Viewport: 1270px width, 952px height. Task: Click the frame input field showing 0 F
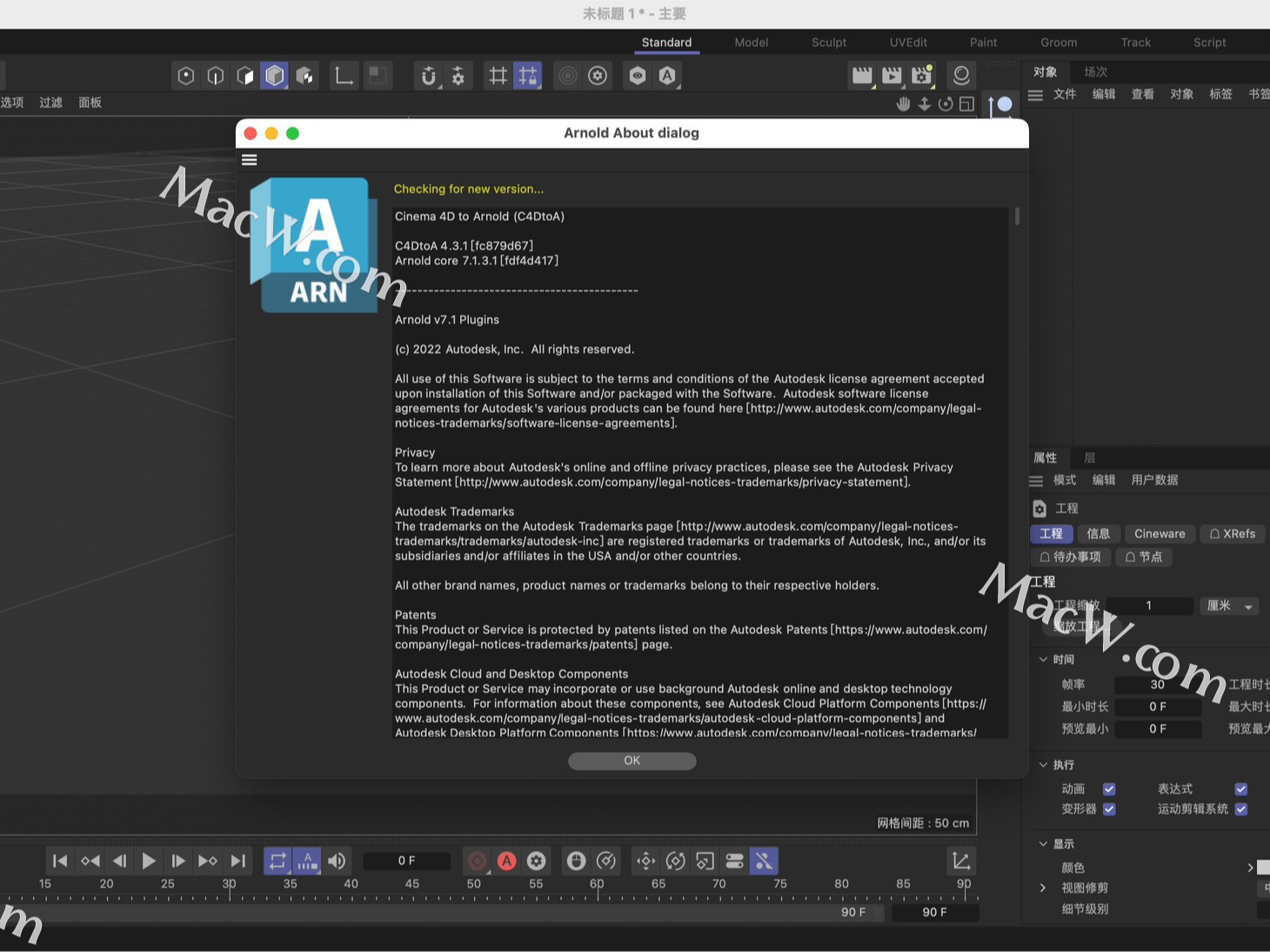tap(406, 861)
